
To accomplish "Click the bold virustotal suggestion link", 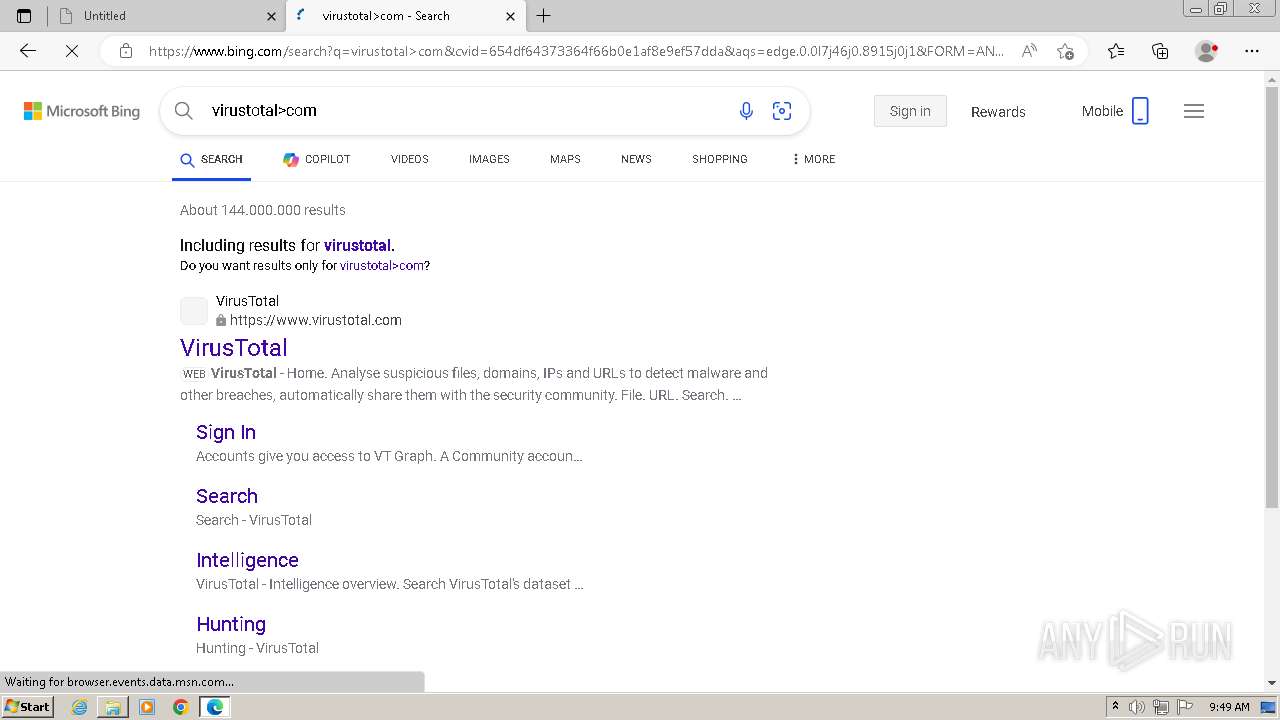I will pyautogui.click(x=357, y=245).
